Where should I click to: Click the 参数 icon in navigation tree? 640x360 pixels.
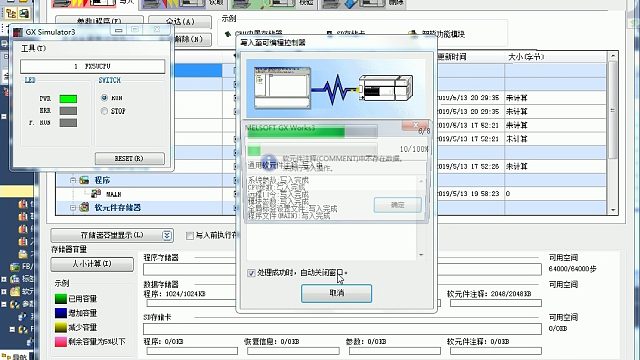(15, 304)
